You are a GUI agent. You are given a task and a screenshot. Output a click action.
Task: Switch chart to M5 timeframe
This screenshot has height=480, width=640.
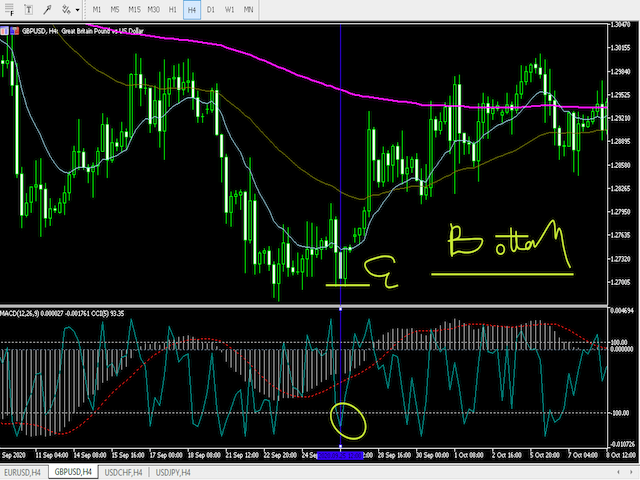click(115, 9)
